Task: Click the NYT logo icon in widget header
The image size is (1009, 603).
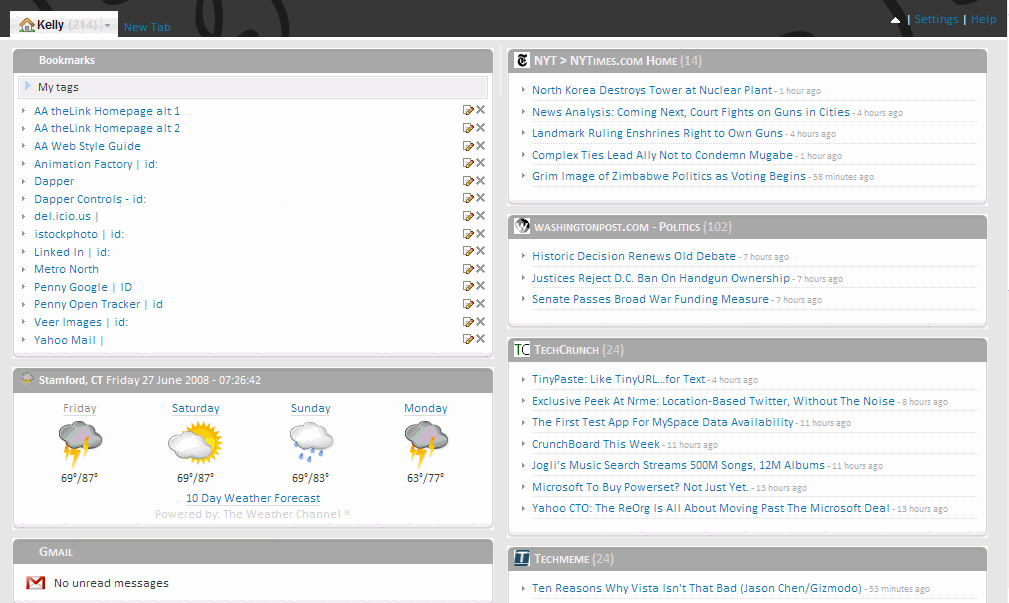Action: click(522, 60)
